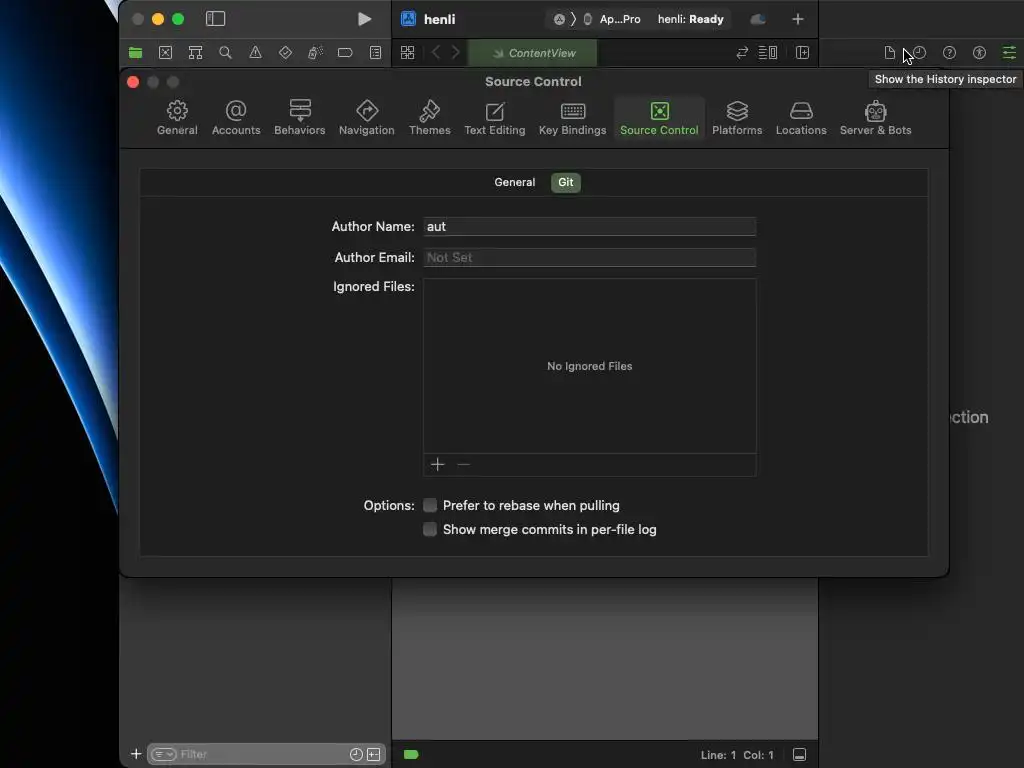Toggle the debug area panel

pos(799,754)
